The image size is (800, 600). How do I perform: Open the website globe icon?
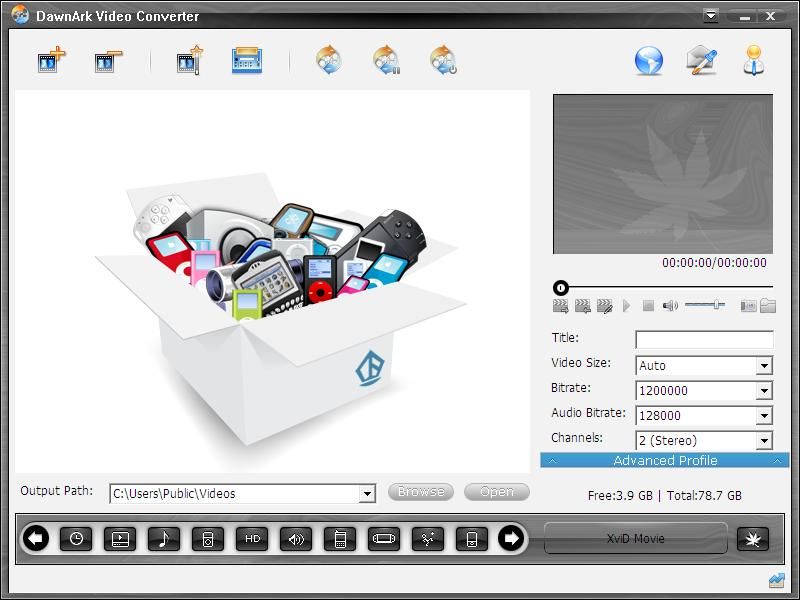pos(648,61)
